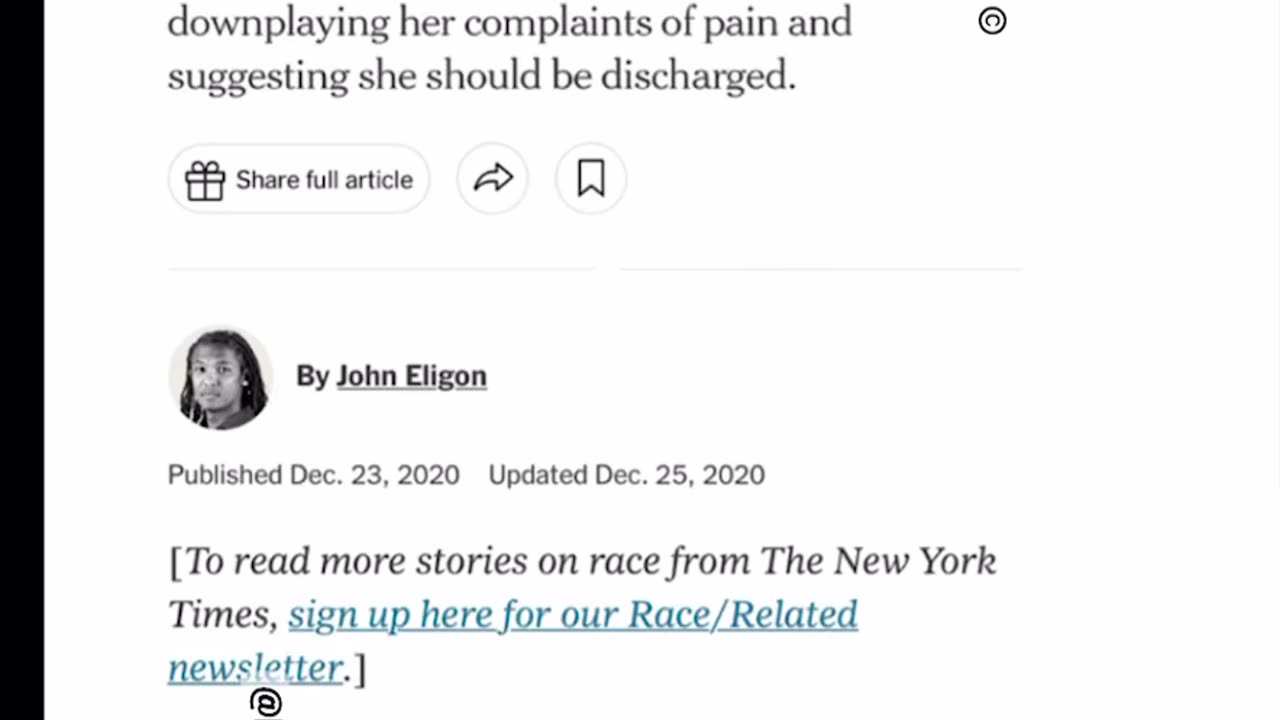Click the right segment of the horizontal divider

click(820, 268)
